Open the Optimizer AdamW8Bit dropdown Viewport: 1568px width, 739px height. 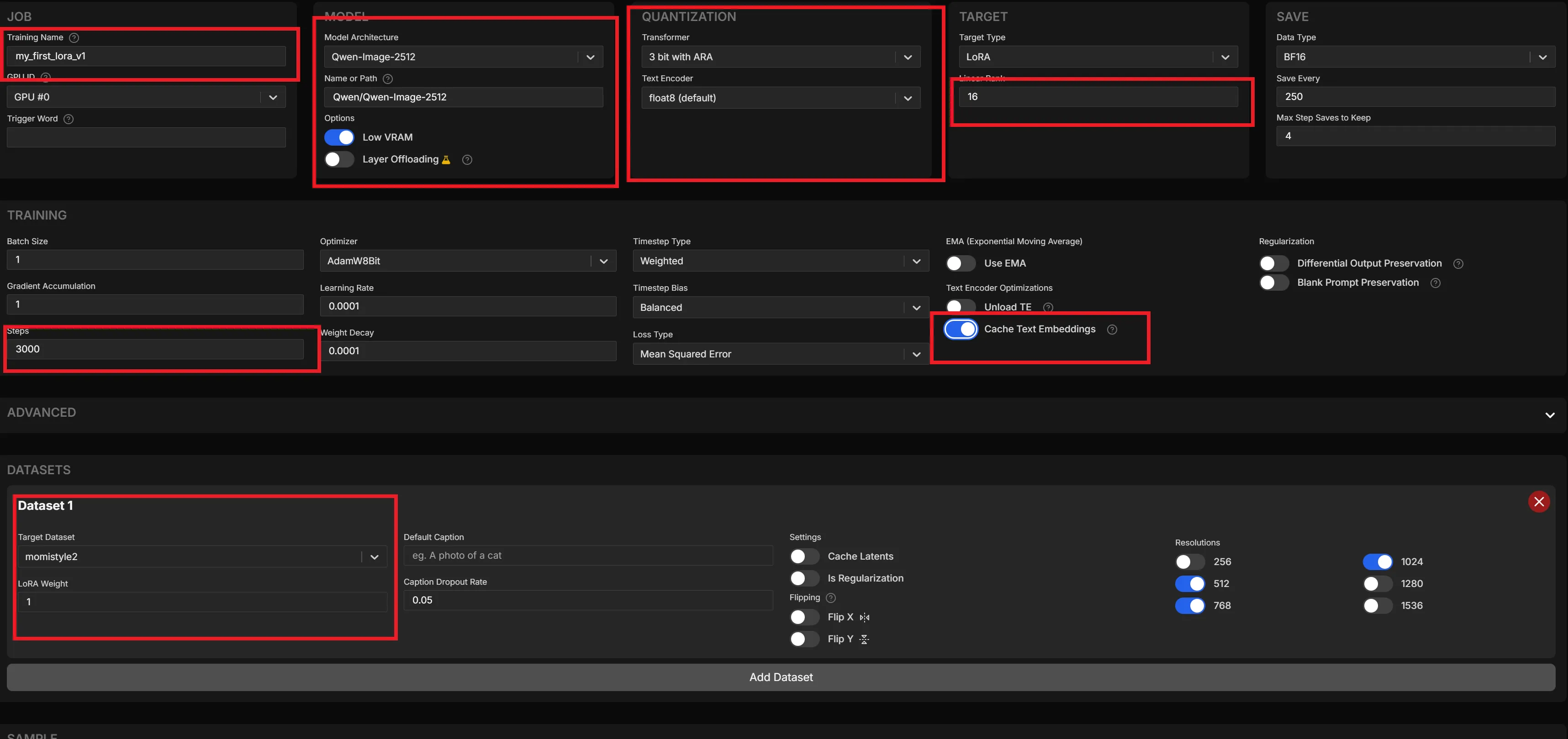(468, 261)
